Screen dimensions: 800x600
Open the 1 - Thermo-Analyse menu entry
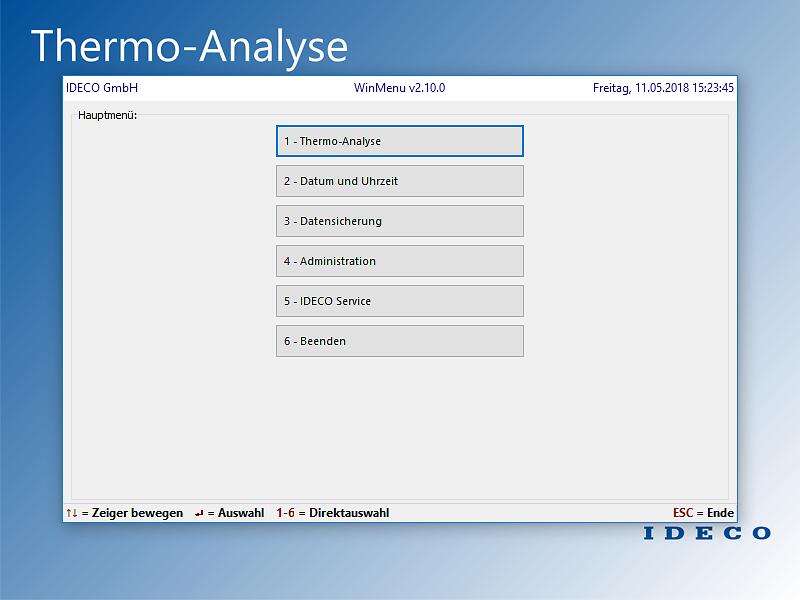coord(399,141)
